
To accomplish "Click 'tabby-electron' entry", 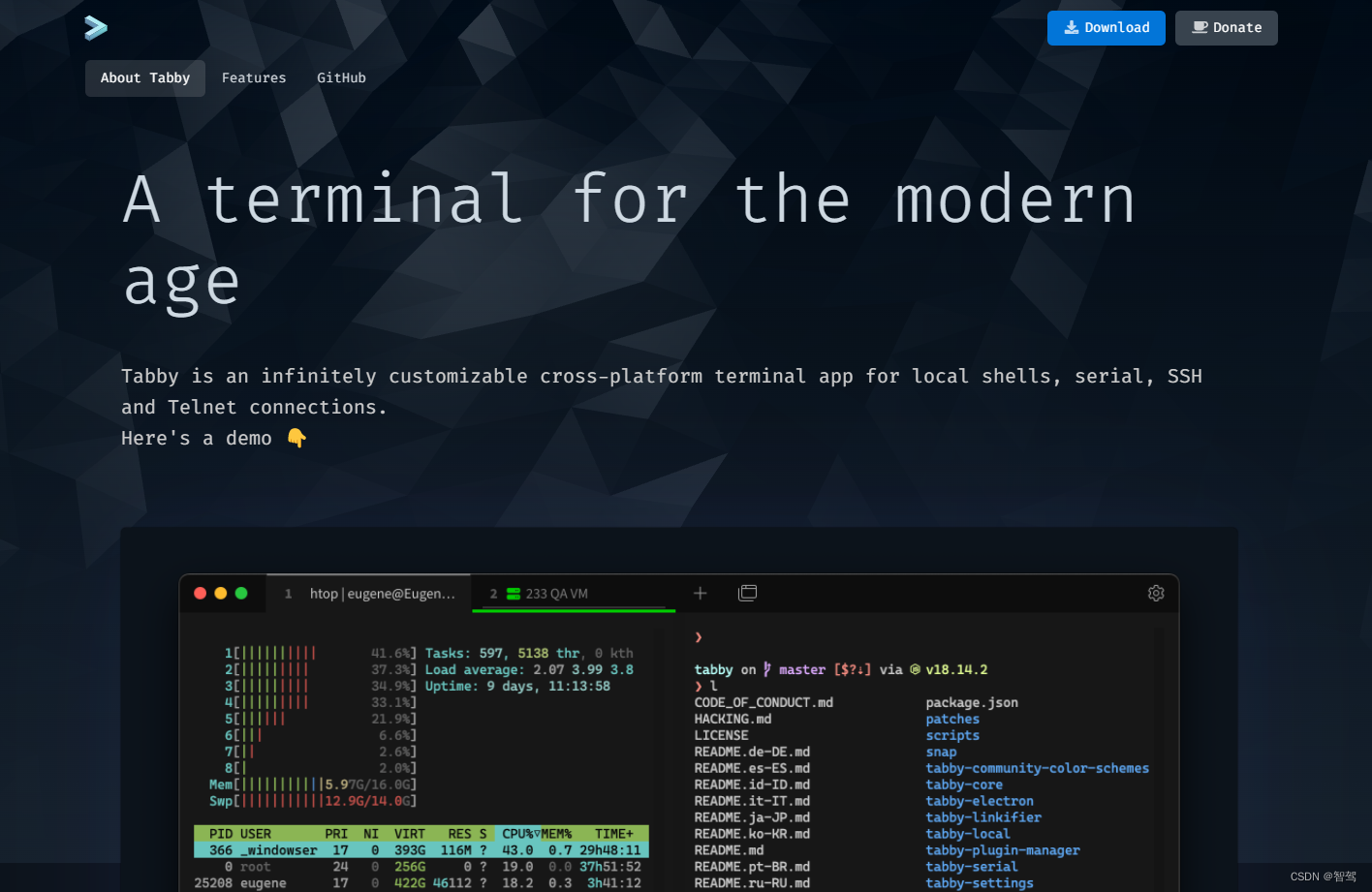I will 980,801.
